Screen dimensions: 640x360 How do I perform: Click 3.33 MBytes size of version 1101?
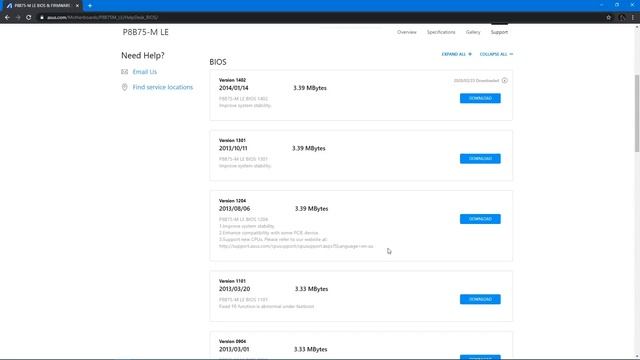coord(311,289)
